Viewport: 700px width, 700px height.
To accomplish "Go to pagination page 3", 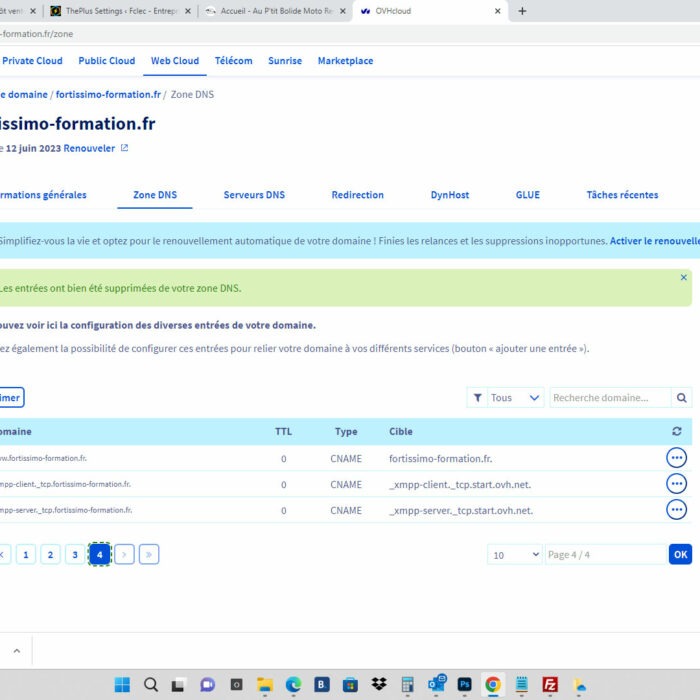I will tap(75, 554).
